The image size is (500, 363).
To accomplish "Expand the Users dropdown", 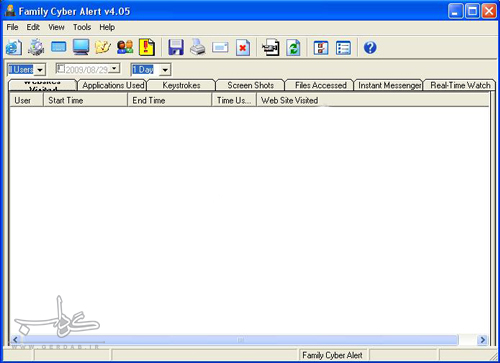I will 40,70.
